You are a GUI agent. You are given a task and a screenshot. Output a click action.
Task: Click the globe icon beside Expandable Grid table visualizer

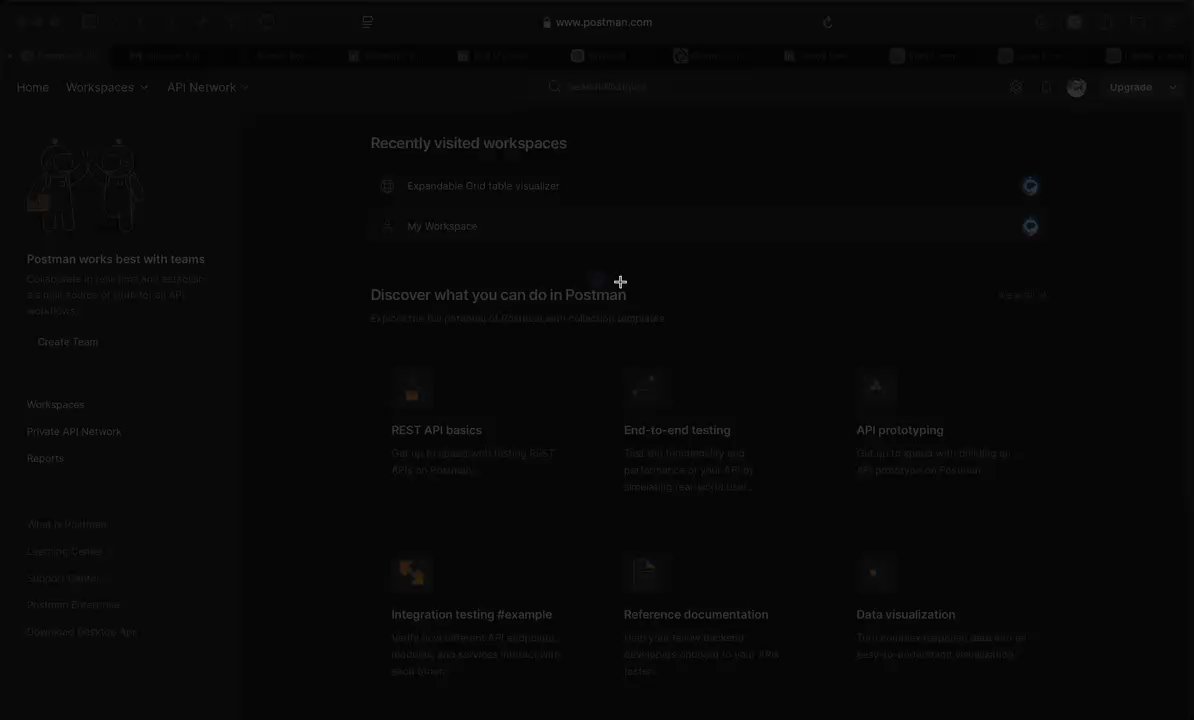(x=387, y=186)
